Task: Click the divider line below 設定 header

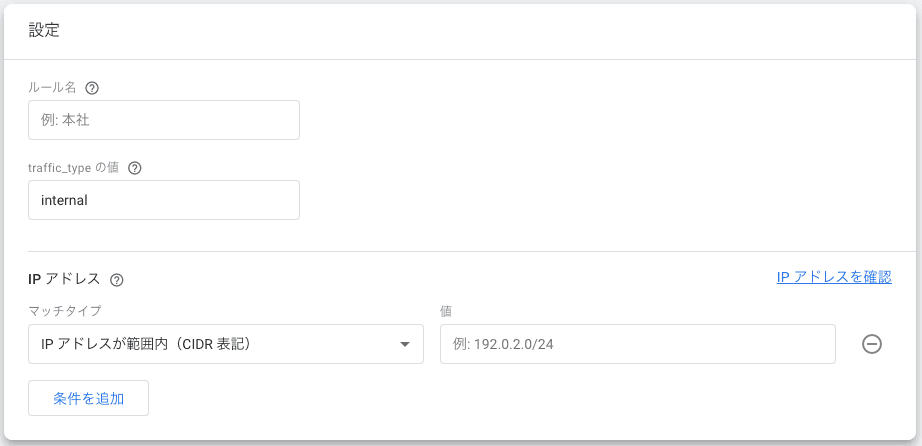Action: pos(460,60)
